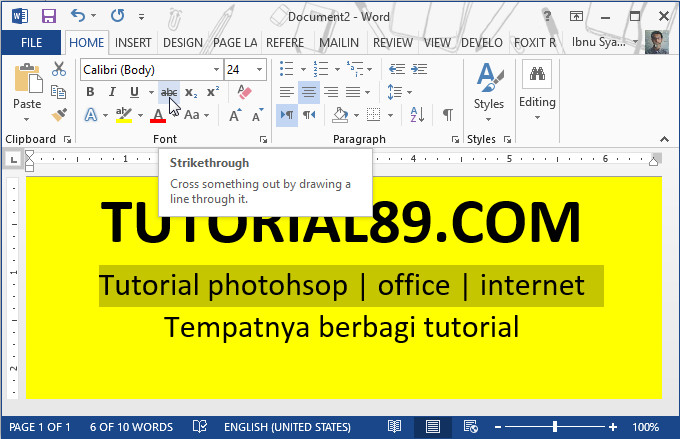Click the Save icon in quick access toolbar

[x=49, y=16]
